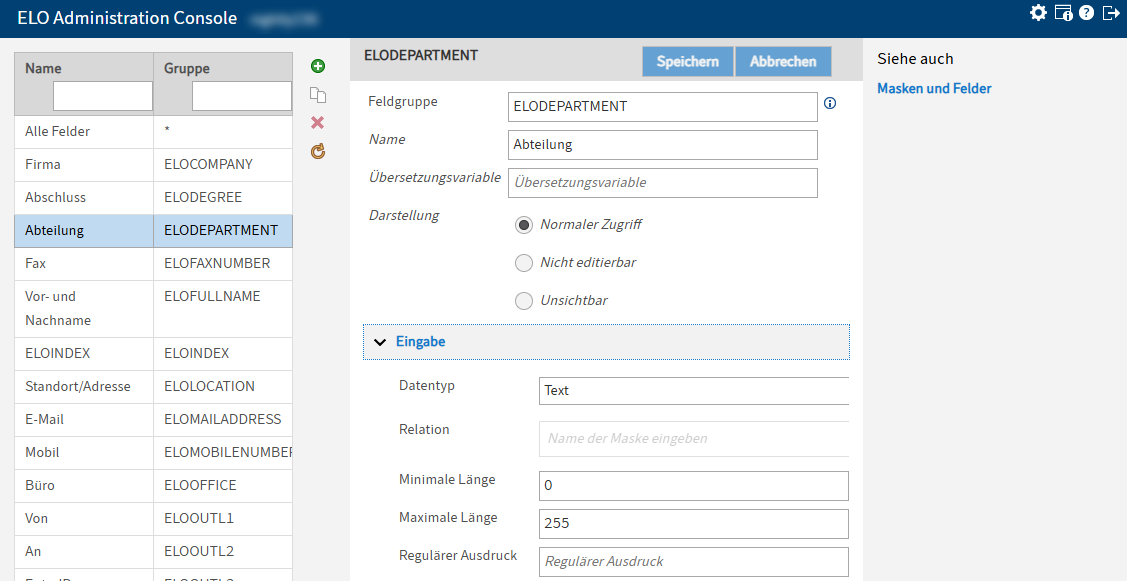Viewport: 1127px width, 581px height.
Task: Open help via the question mark icon
Action: coord(1086,12)
